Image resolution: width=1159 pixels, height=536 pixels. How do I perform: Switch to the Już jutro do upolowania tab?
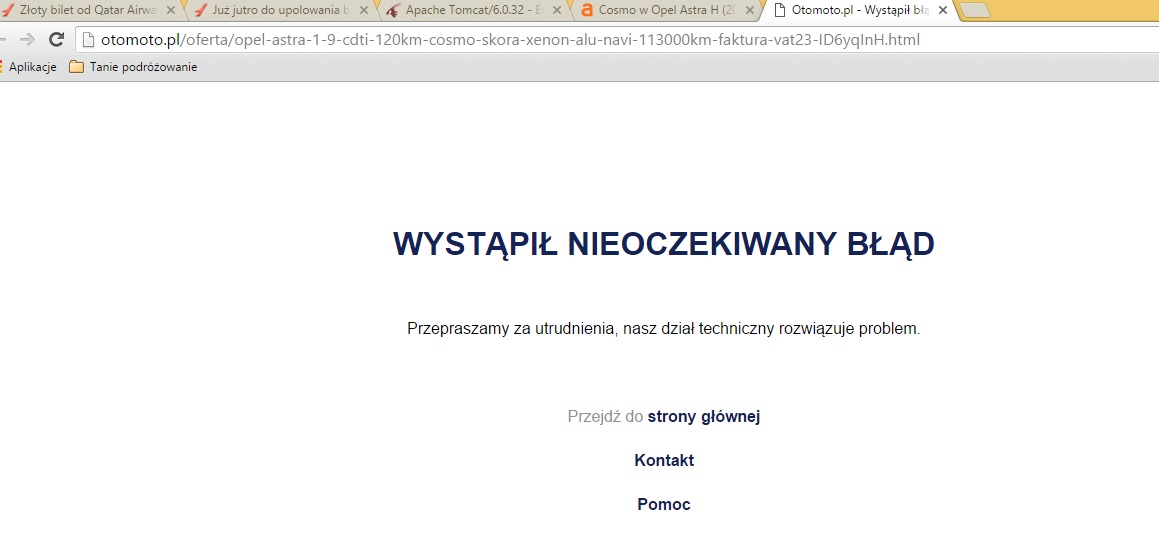(x=282, y=10)
